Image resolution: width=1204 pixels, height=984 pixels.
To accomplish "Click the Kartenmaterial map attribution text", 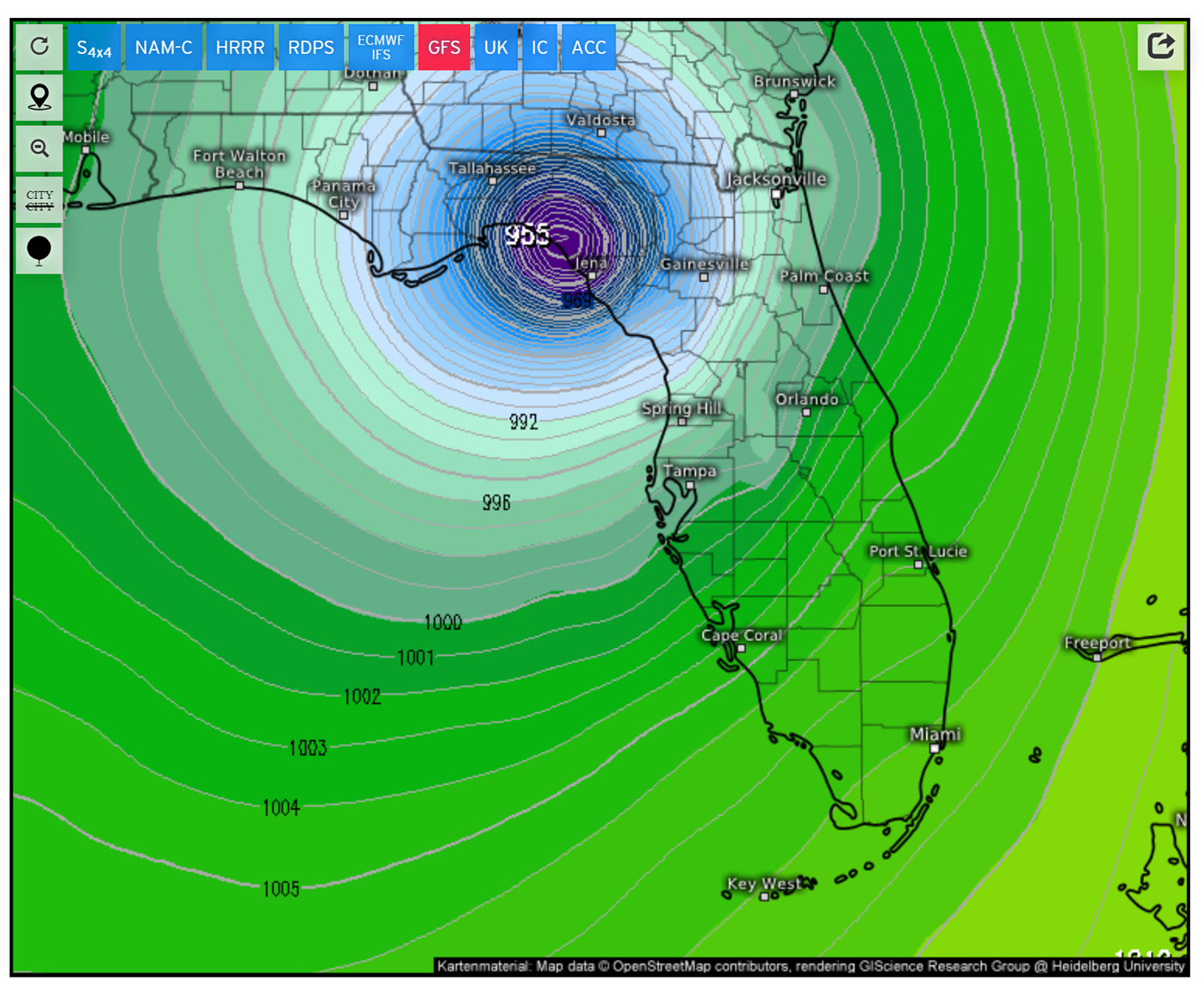I will tap(810, 966).
